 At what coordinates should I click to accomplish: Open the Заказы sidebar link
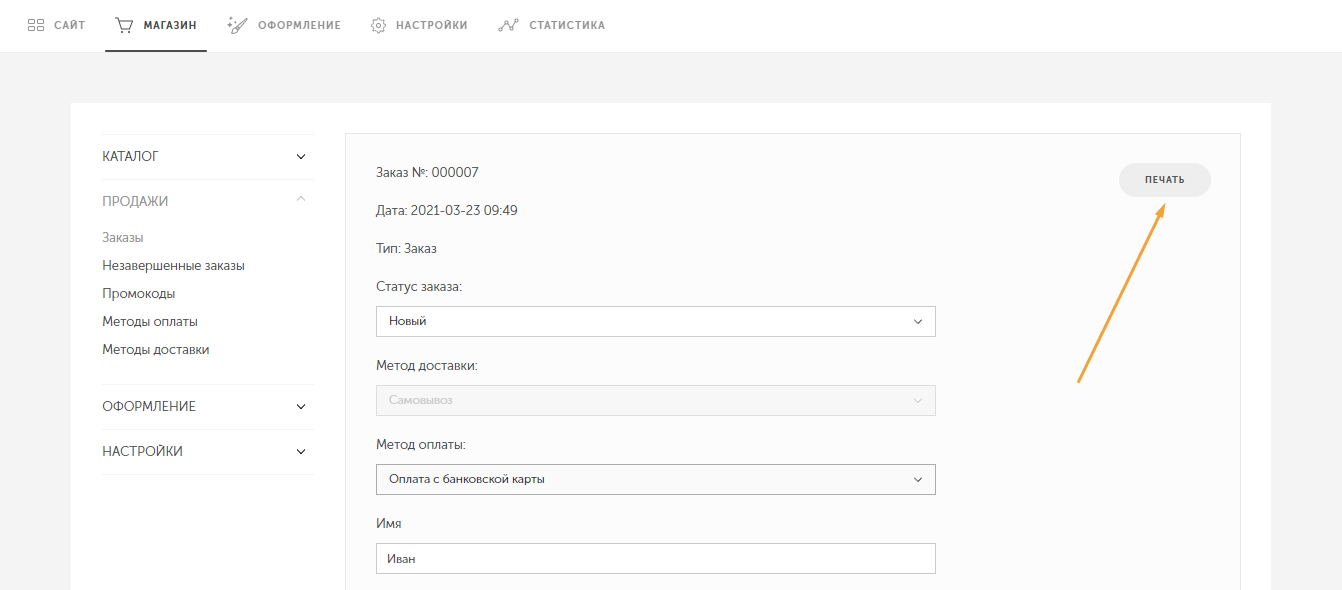[123, 238]
